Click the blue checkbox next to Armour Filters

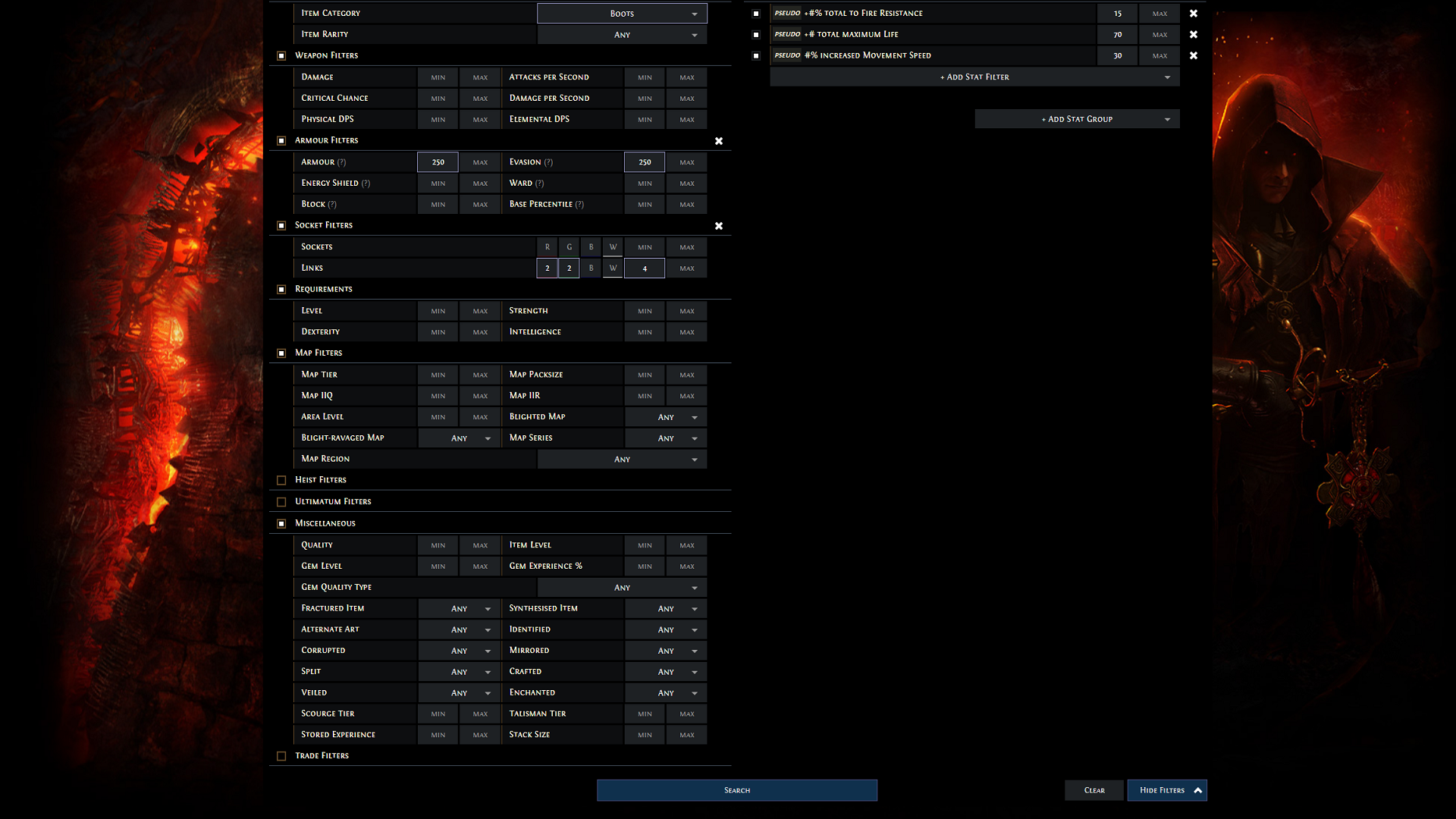click(281, 140)
